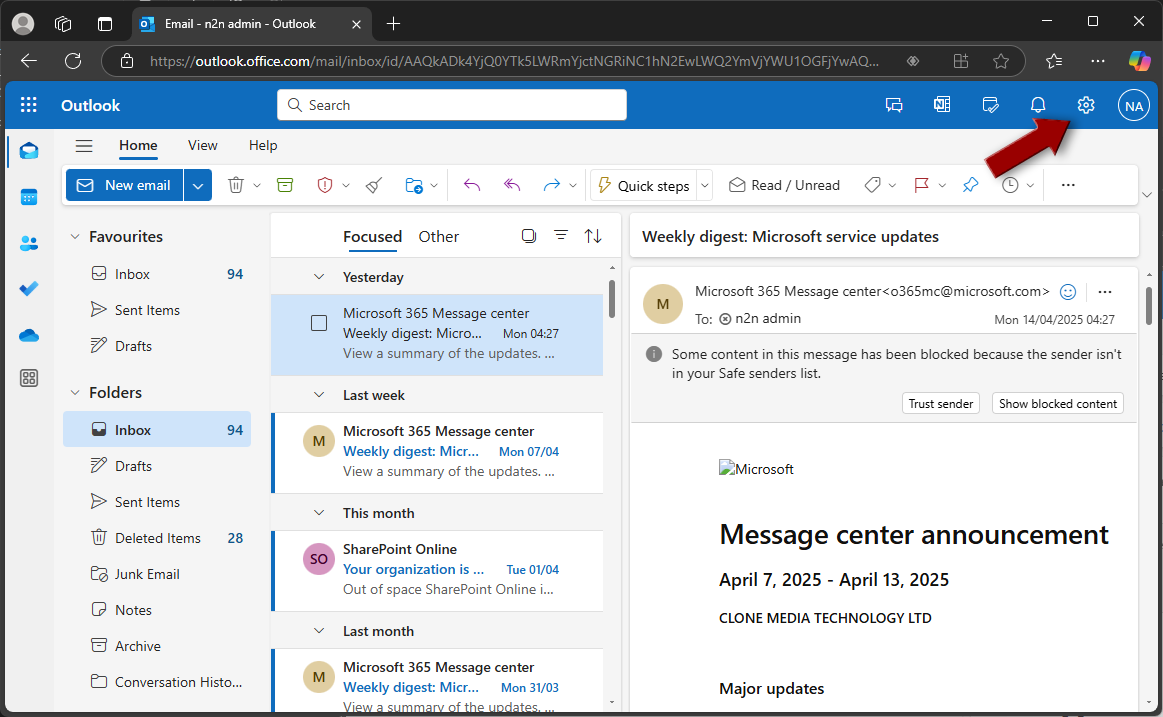The image size is (1163, 717).
Task: Categorize message with tag icon
Action: (872, 185)
